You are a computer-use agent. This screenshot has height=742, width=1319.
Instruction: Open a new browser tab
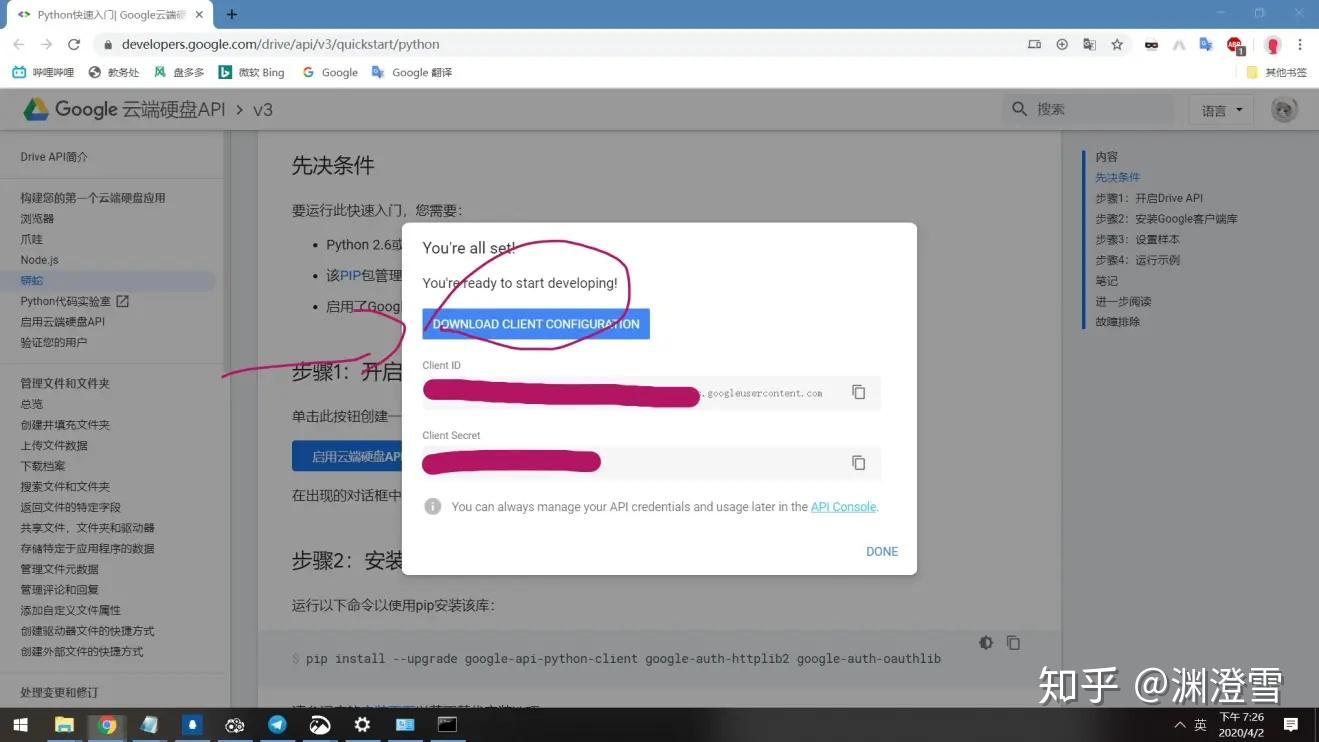pos(232,14)
